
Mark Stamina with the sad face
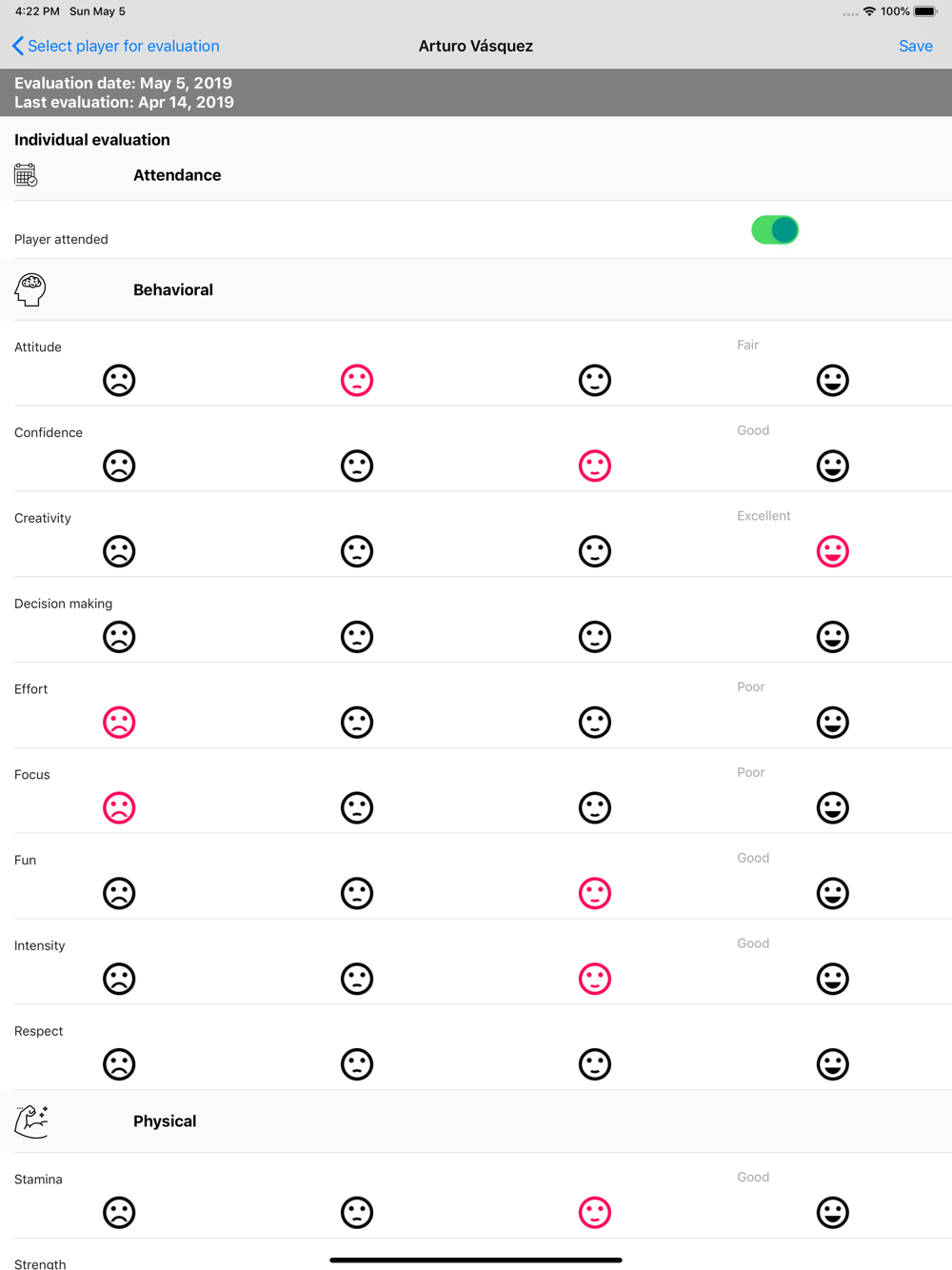coord(119,1213)
